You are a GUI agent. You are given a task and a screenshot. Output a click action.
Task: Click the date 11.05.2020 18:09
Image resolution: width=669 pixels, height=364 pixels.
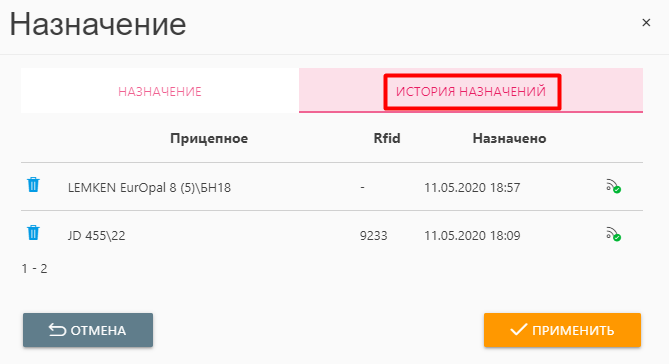coord(472,236)
